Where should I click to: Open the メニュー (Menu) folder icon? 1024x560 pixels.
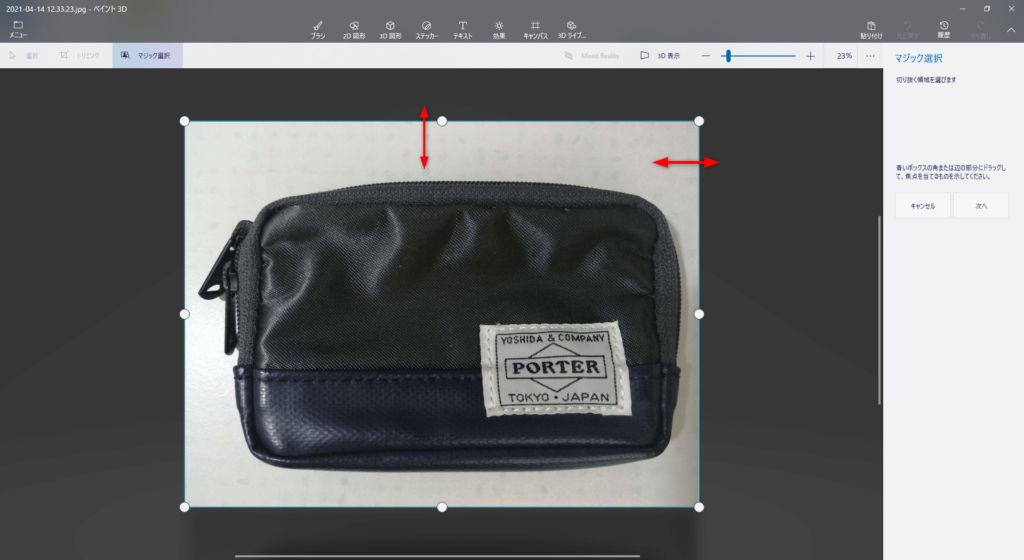click(18, 29)
